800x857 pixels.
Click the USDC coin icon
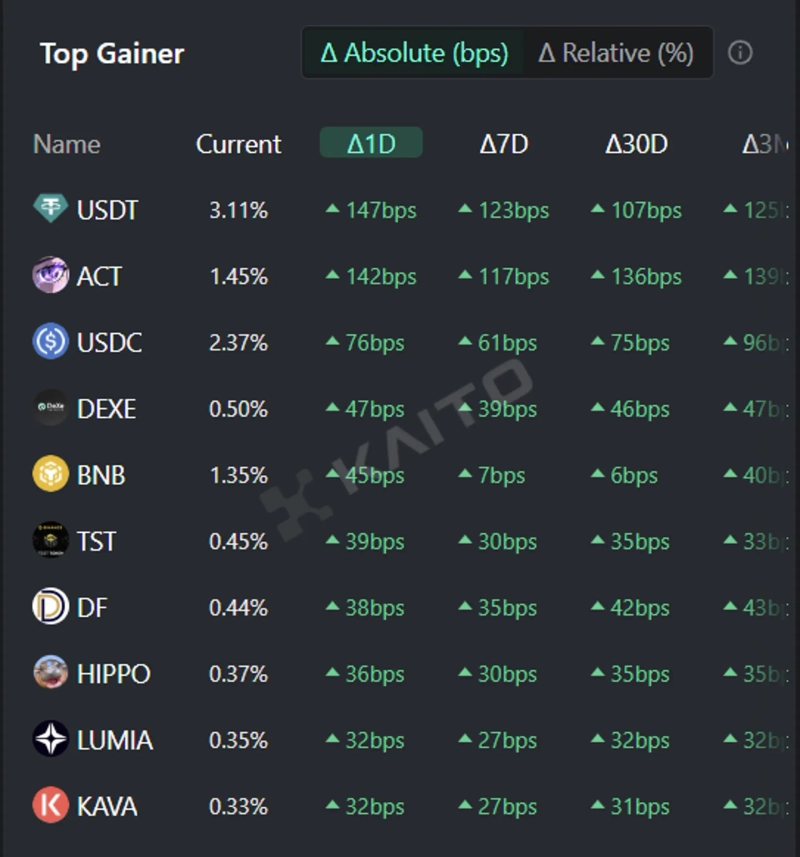[50, 342]
